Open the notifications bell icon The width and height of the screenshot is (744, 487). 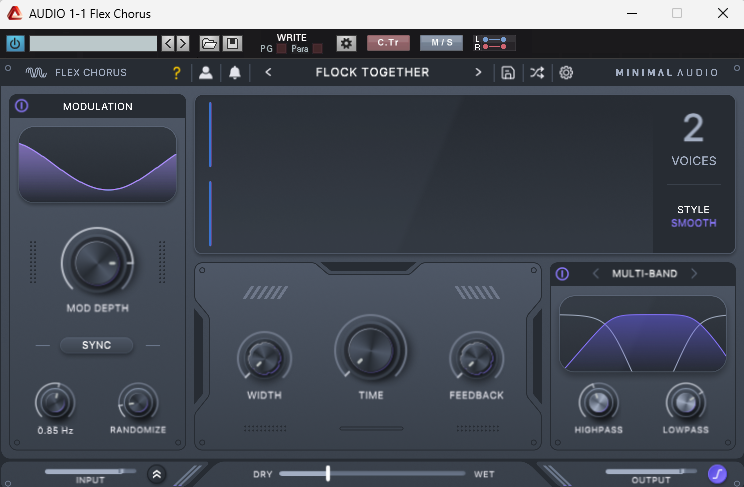tap(235, 73)
